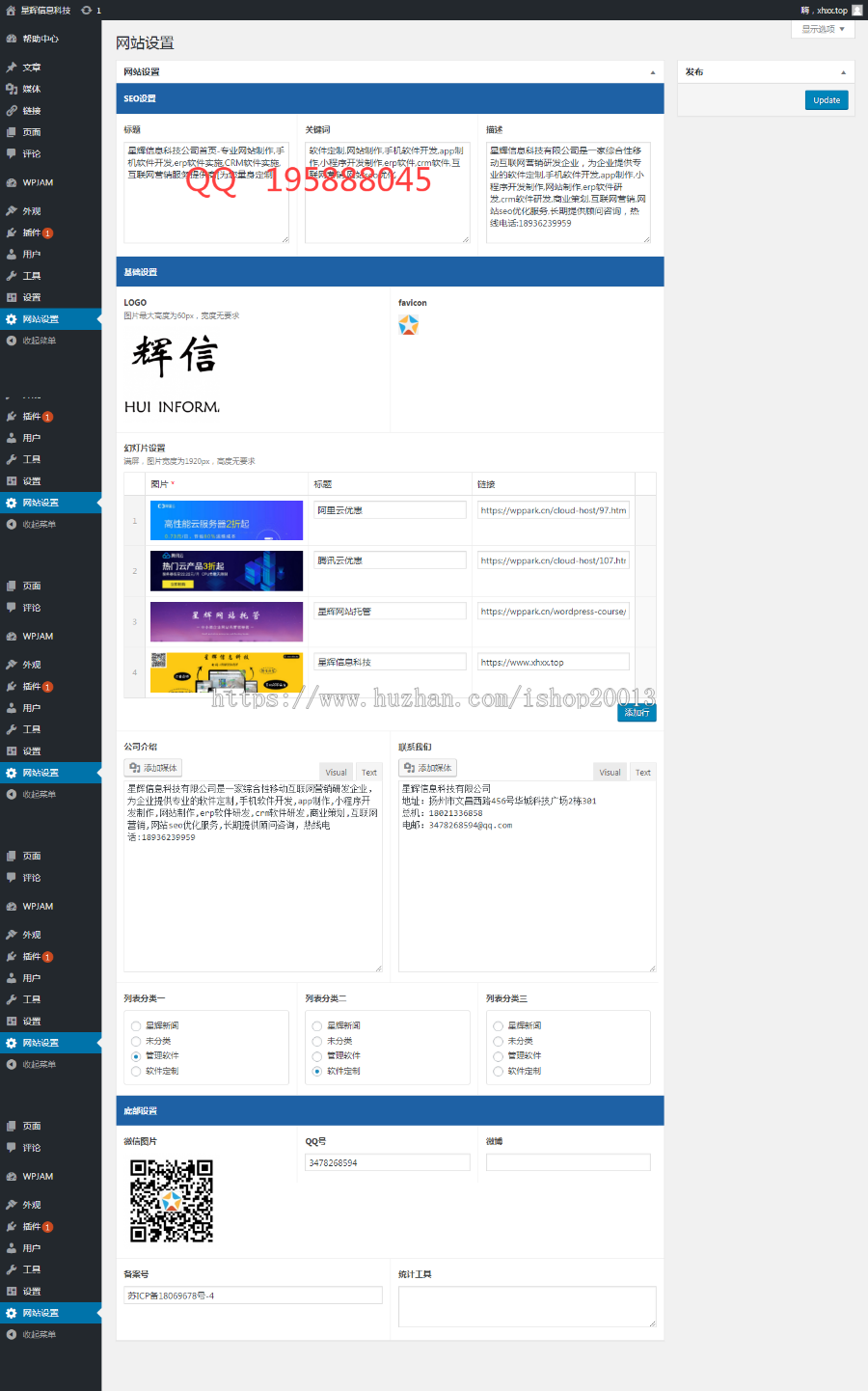Select 星辉新闻 in 列表分类三

click(x=498, y=1026)
